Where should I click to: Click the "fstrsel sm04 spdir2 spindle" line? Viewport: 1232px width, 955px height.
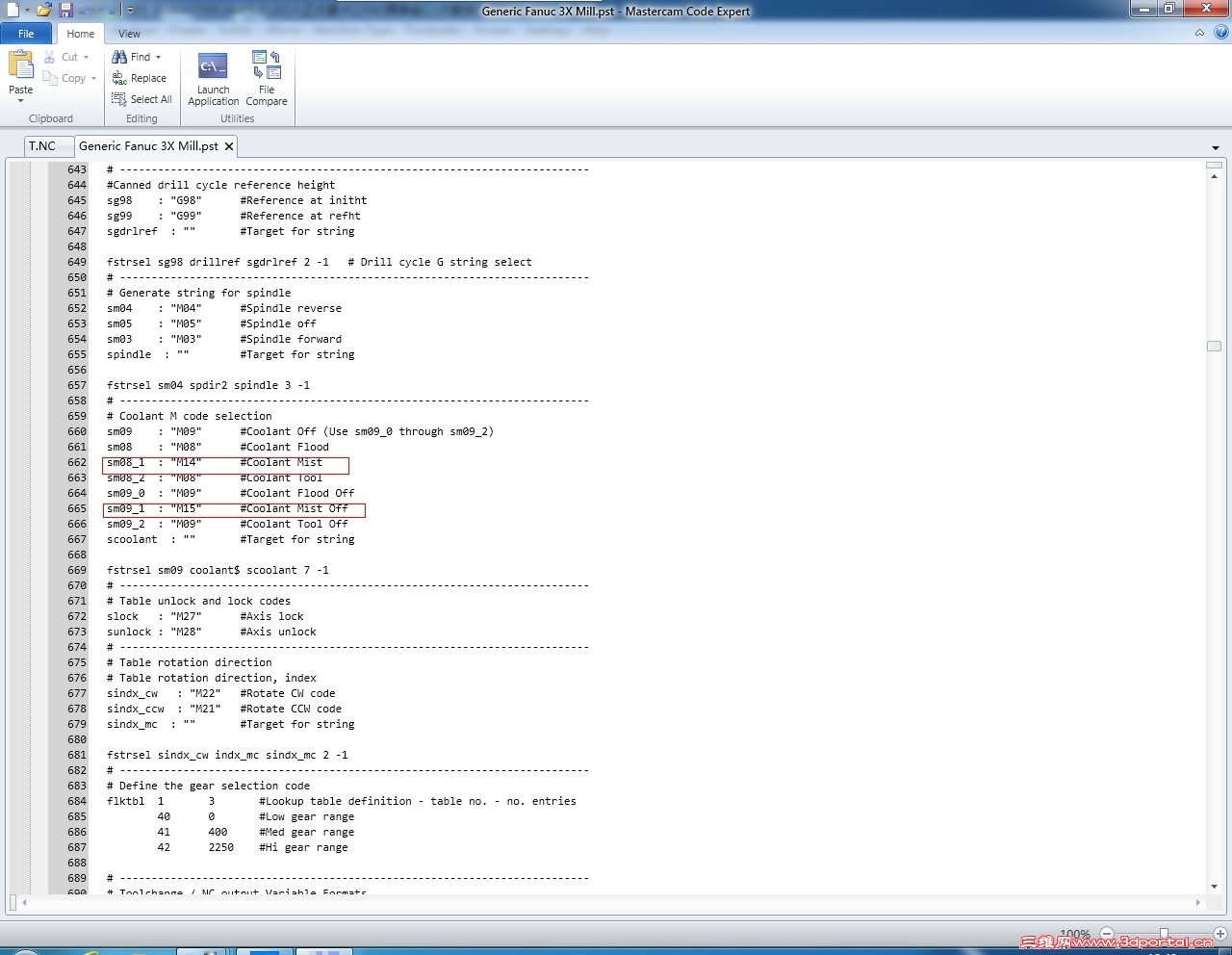[208, 385]
